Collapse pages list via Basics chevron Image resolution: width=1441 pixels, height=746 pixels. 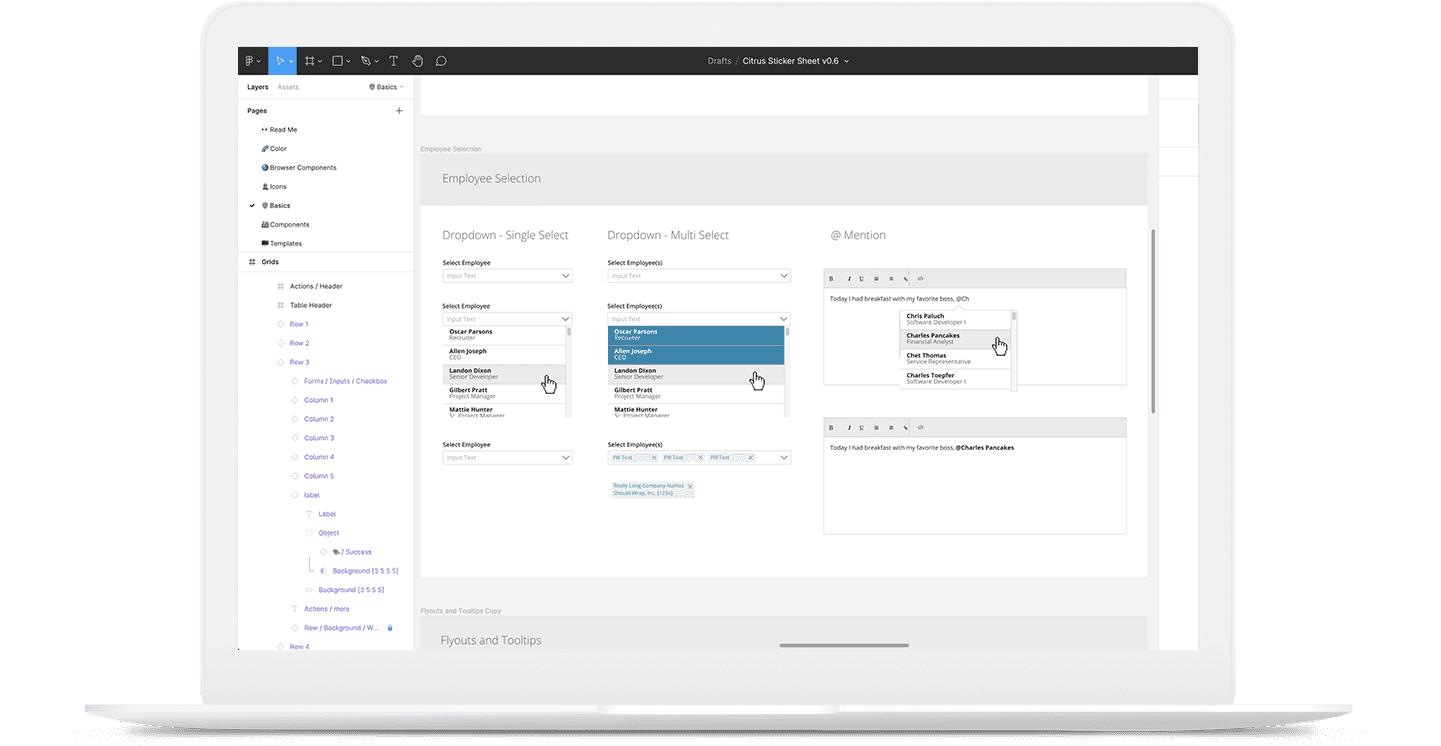[402, 87]
